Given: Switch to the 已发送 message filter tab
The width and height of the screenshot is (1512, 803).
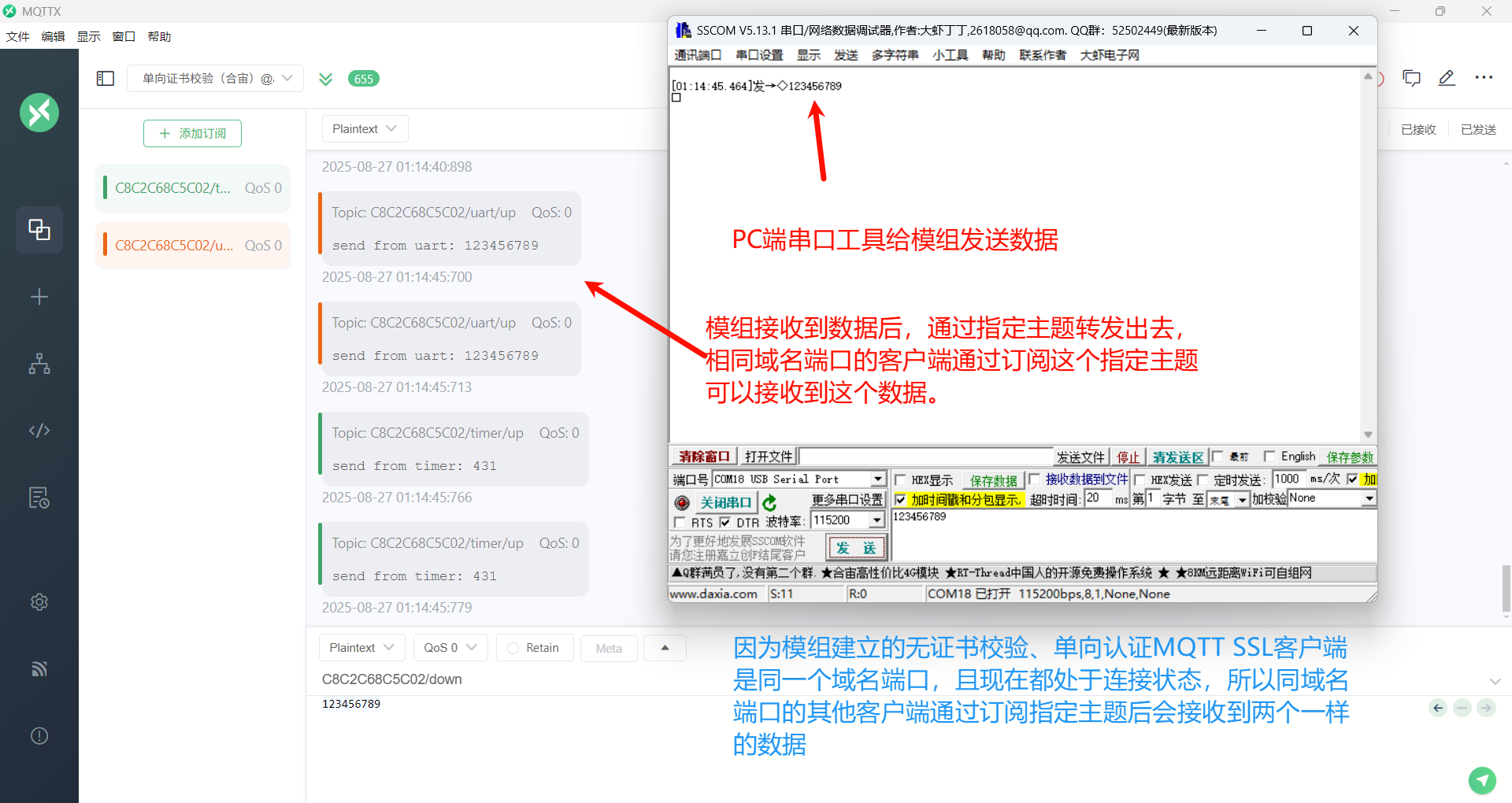Looking at the screenshot, I should (1478, 130).
